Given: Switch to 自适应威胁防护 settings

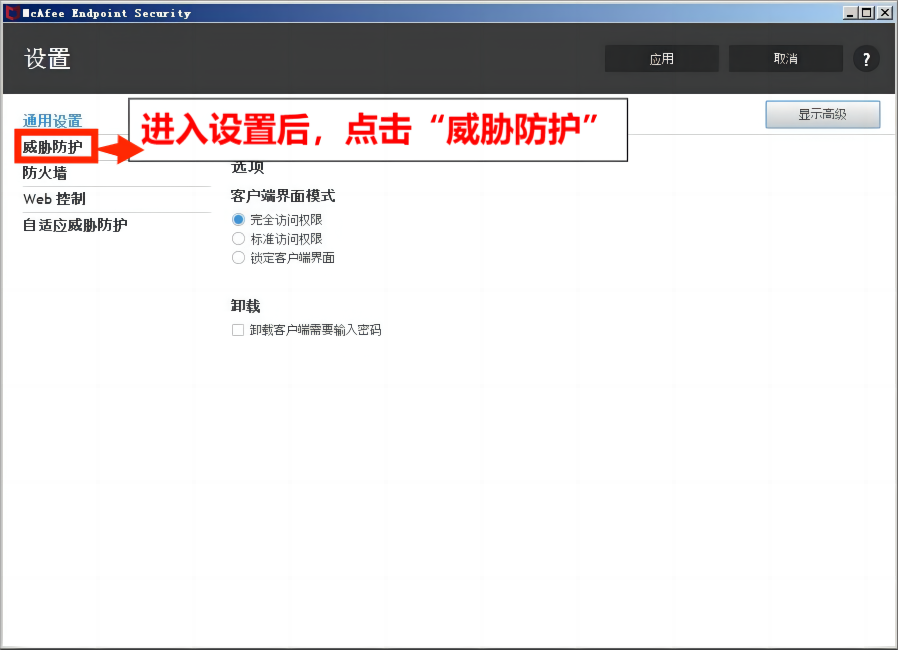Looking at the screenshot, I should click(75, 224).
